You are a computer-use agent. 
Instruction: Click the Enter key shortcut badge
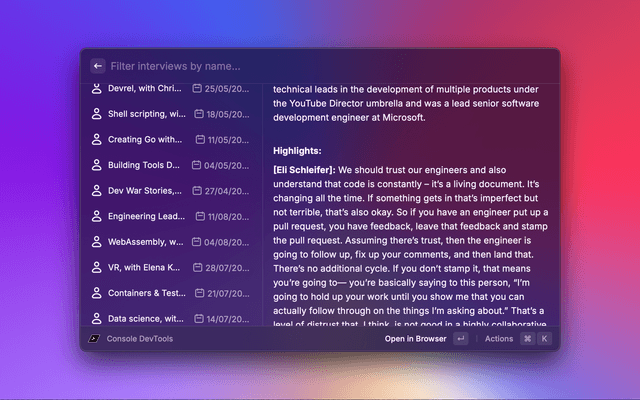(x=460, y=339)
